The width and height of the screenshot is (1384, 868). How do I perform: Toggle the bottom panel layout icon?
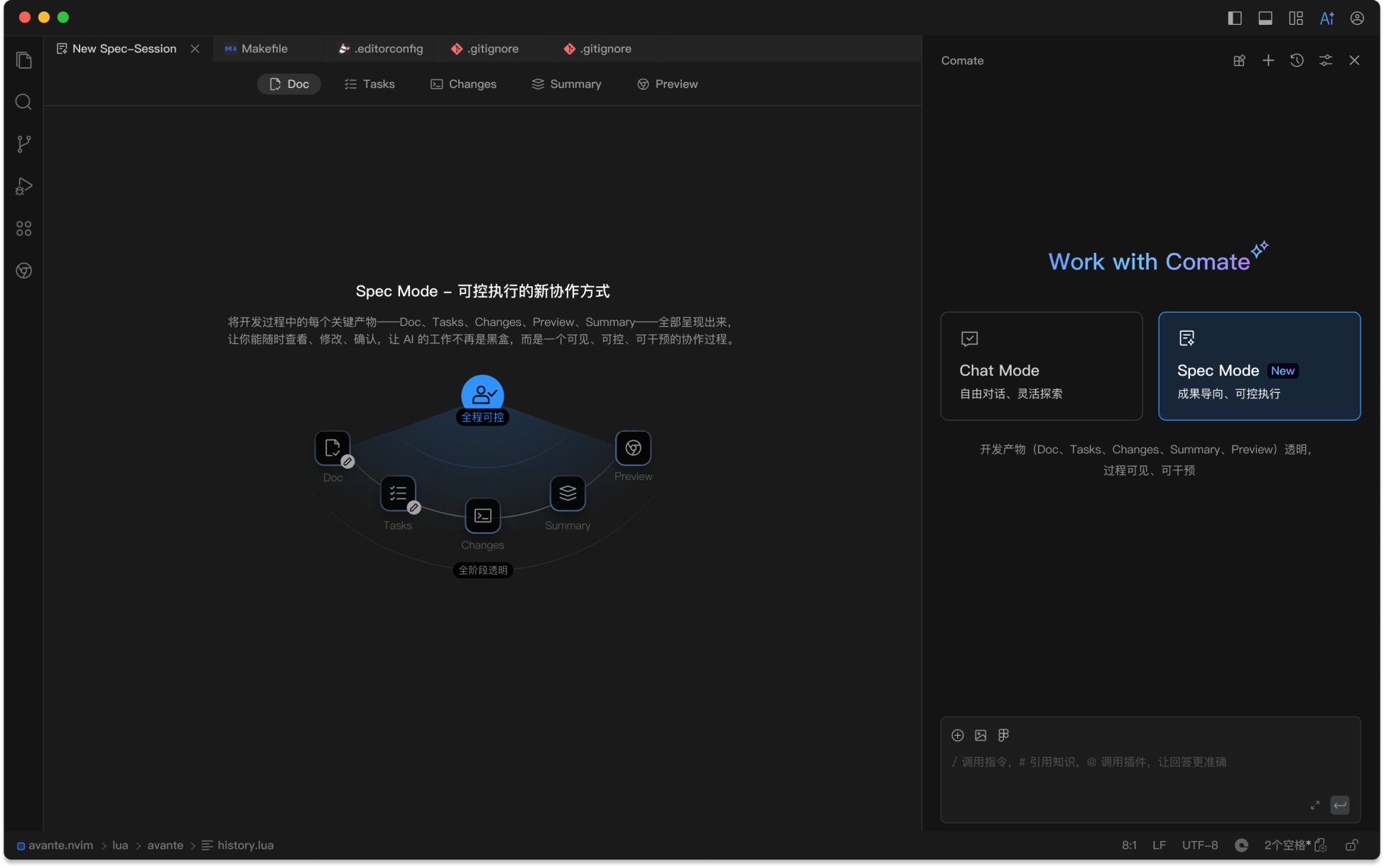click(x=1265, y=18)
